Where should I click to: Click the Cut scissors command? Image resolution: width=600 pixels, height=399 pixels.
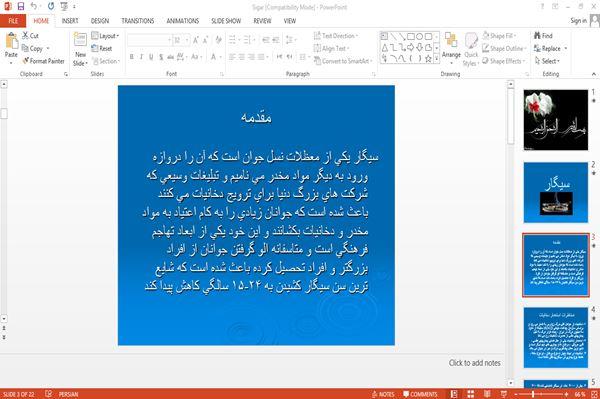[x=30, y=36]
